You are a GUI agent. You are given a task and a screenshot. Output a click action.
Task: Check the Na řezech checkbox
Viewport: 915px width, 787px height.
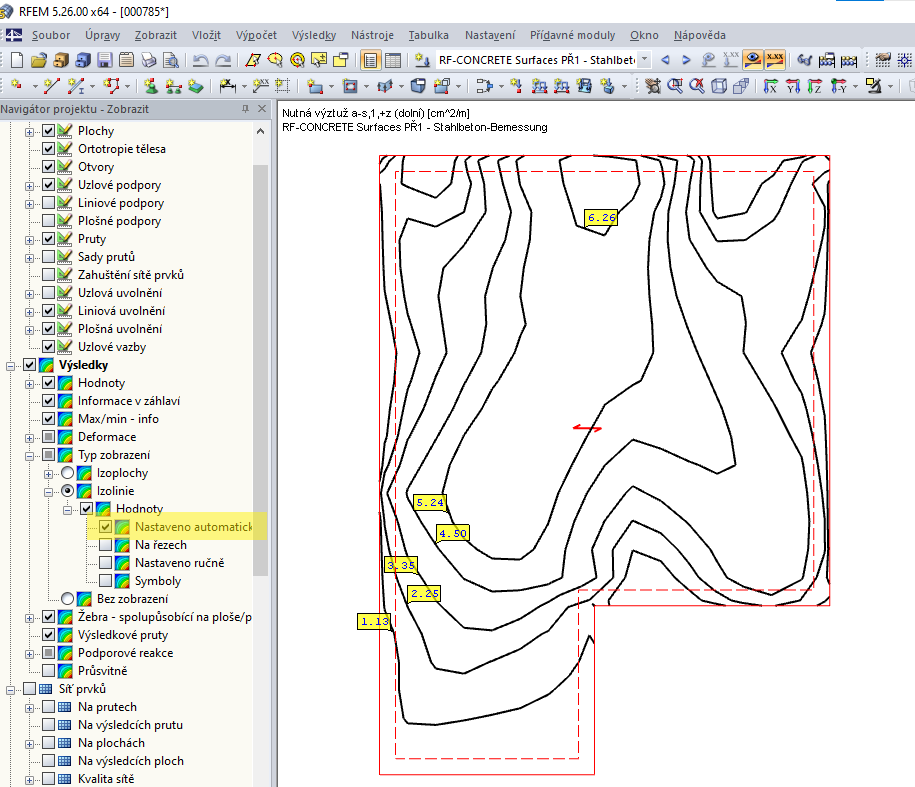tap(105, 545)
